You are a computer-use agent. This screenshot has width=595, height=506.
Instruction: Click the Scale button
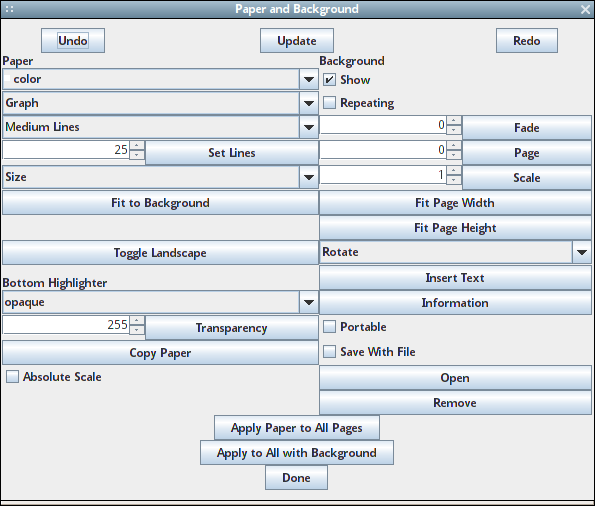click(527, 178)
